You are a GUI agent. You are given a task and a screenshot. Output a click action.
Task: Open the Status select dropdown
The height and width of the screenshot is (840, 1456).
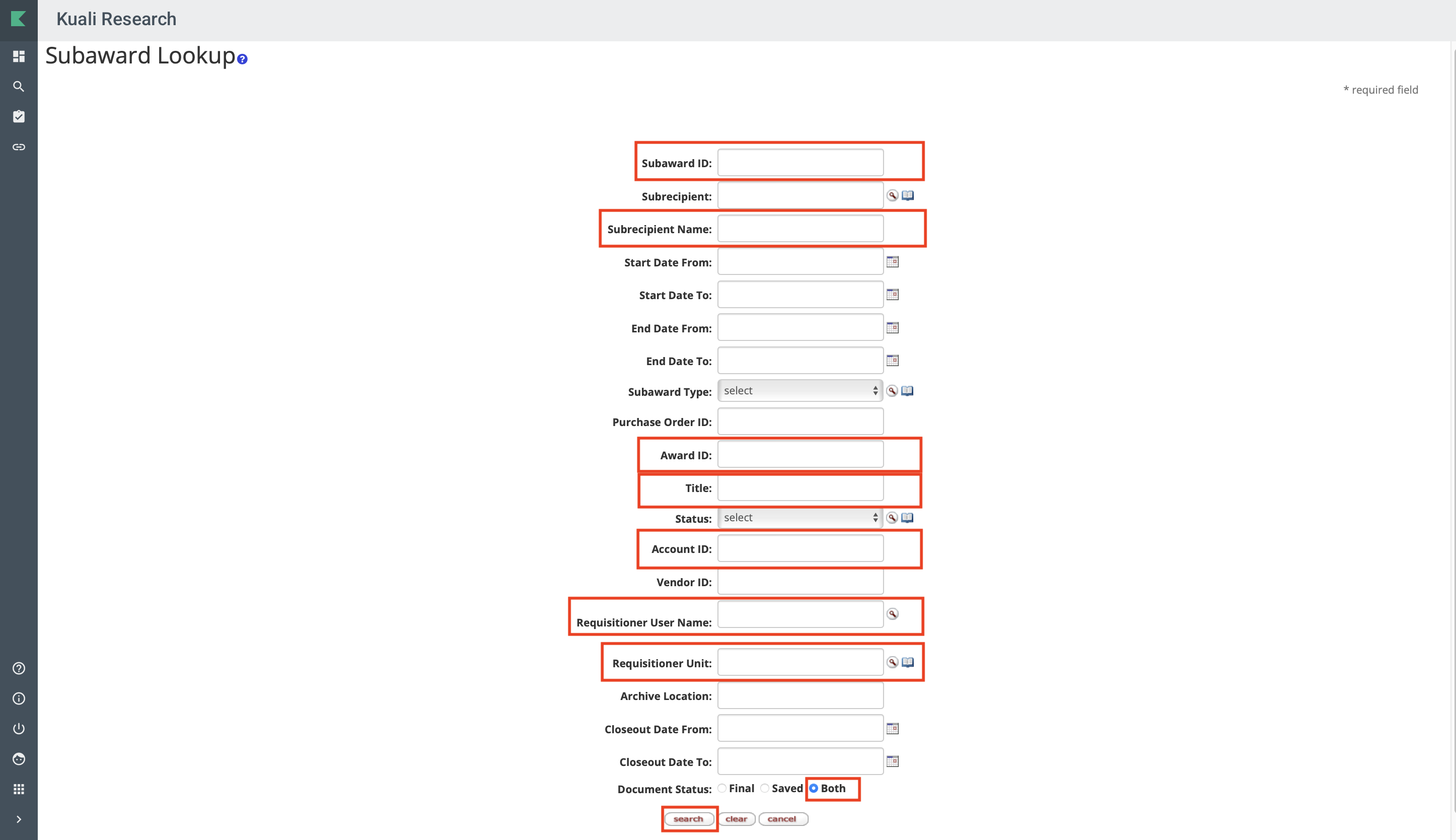(x=800, y=518)
